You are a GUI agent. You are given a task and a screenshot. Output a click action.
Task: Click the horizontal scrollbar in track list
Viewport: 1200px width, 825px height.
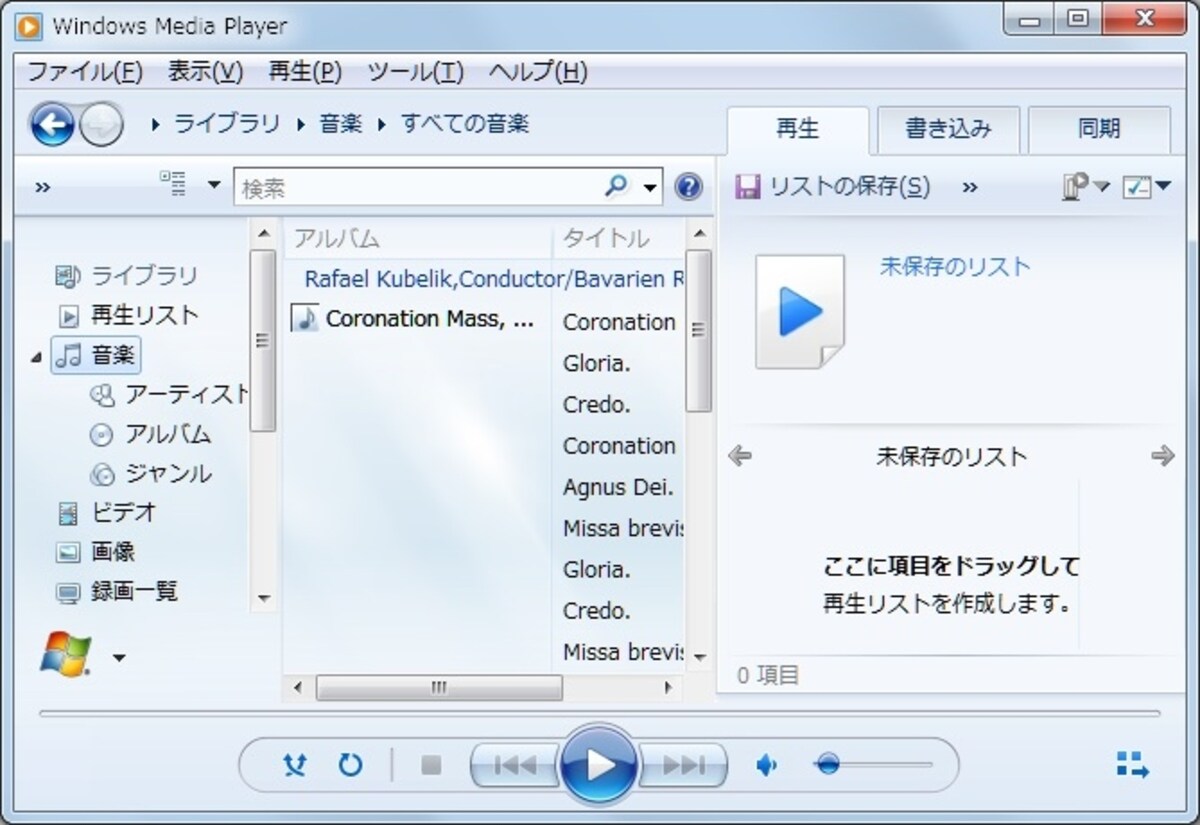click(x=440, y=688)
